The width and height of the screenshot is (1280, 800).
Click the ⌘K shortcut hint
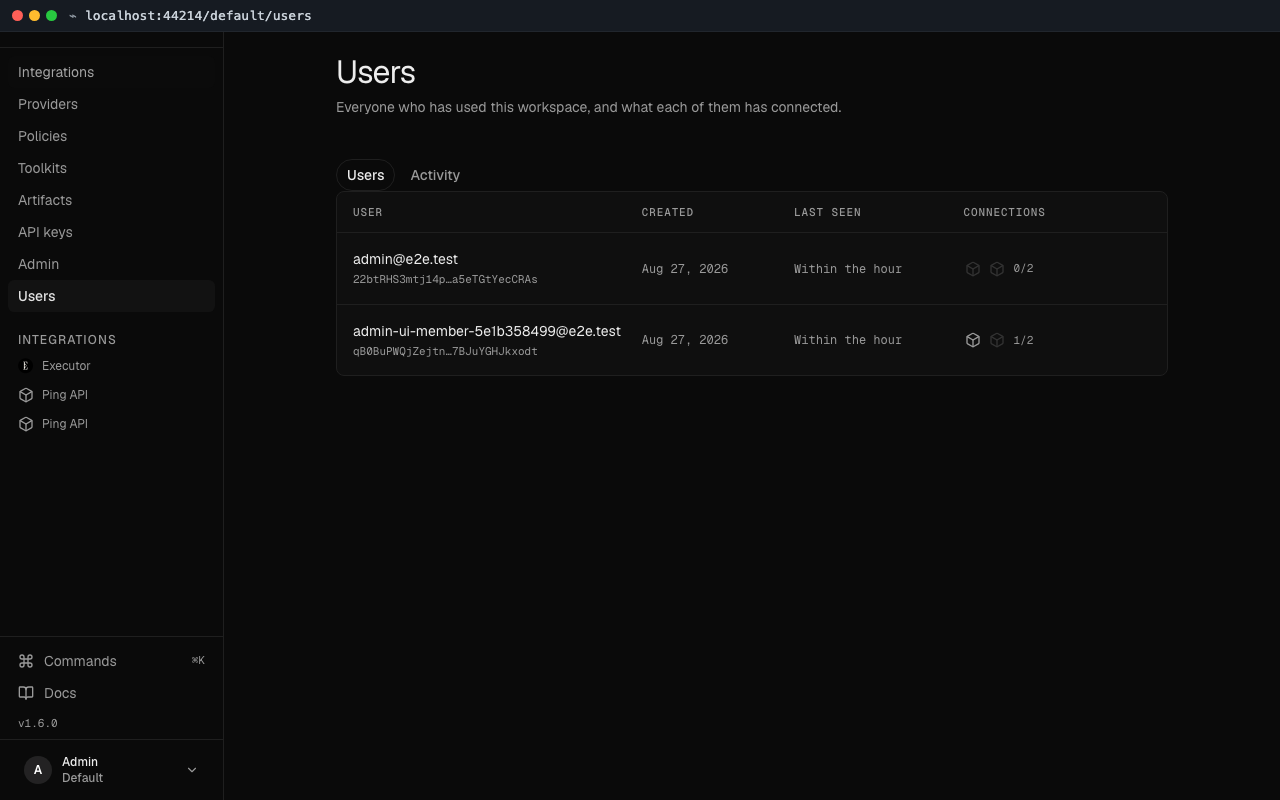[198, 661]
